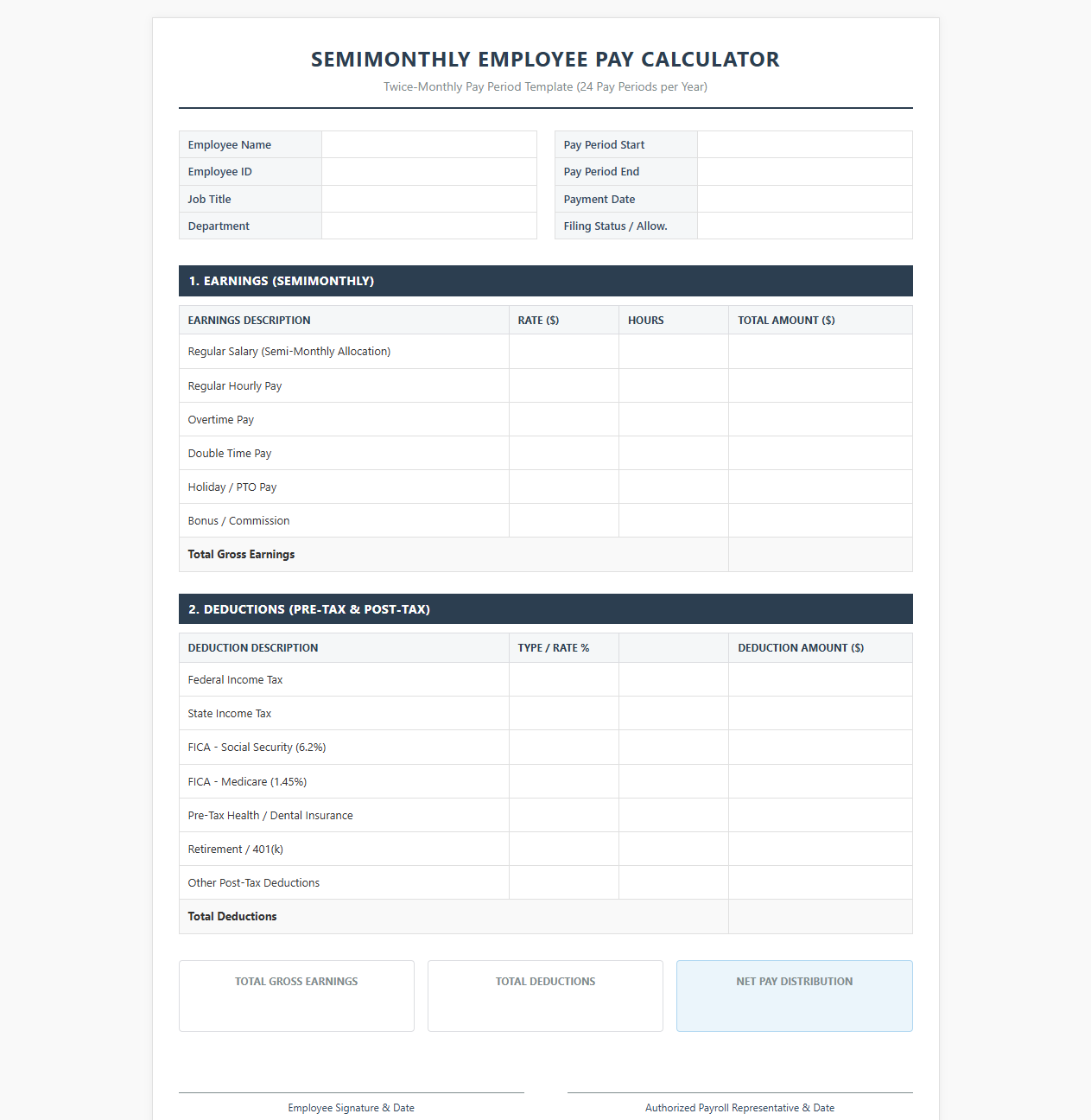Click the 'Overtime Pay' row label
The height and width of the screenshot is (1120, 1091).
[221, 420]
